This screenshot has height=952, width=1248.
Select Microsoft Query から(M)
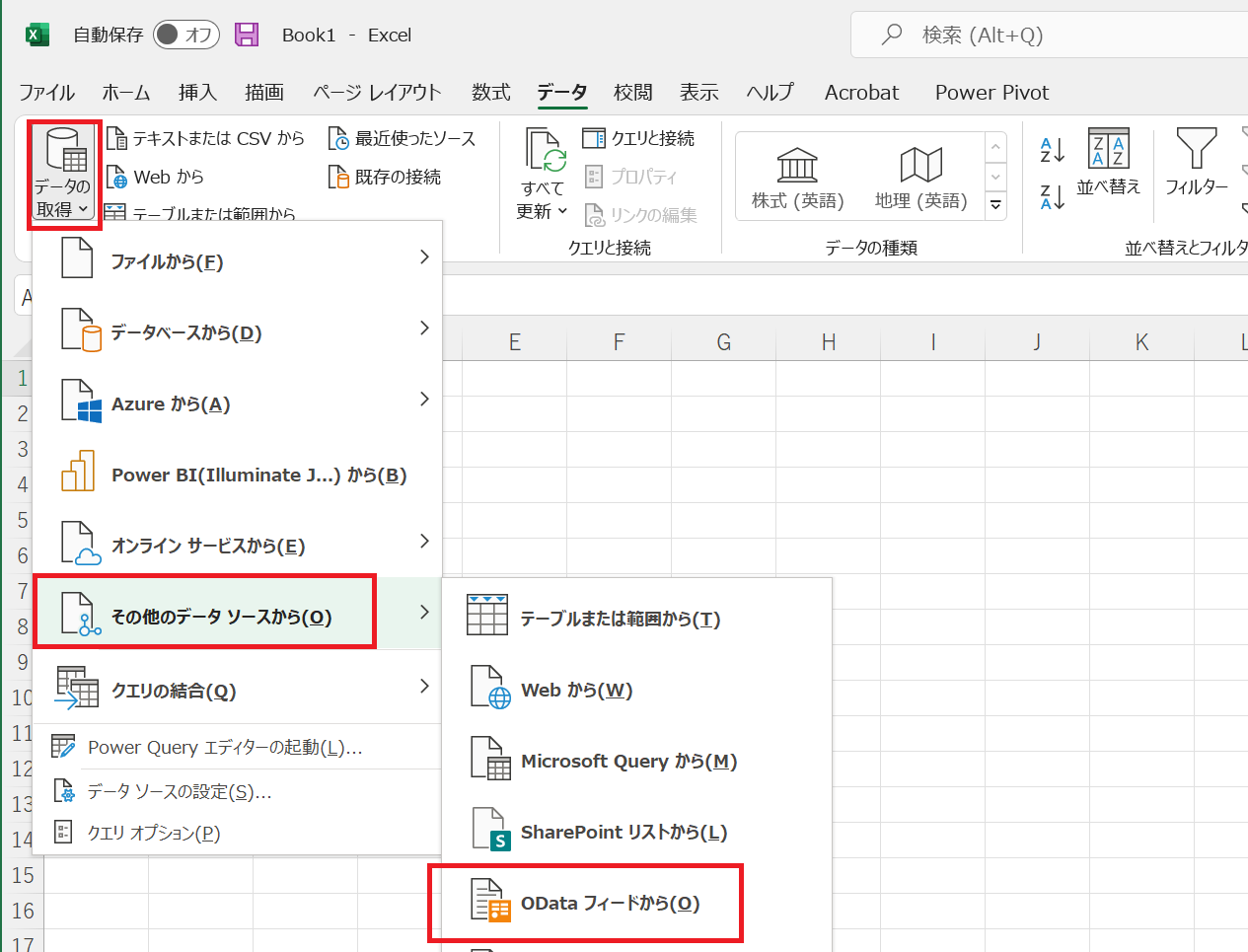[x=637, y=760]
